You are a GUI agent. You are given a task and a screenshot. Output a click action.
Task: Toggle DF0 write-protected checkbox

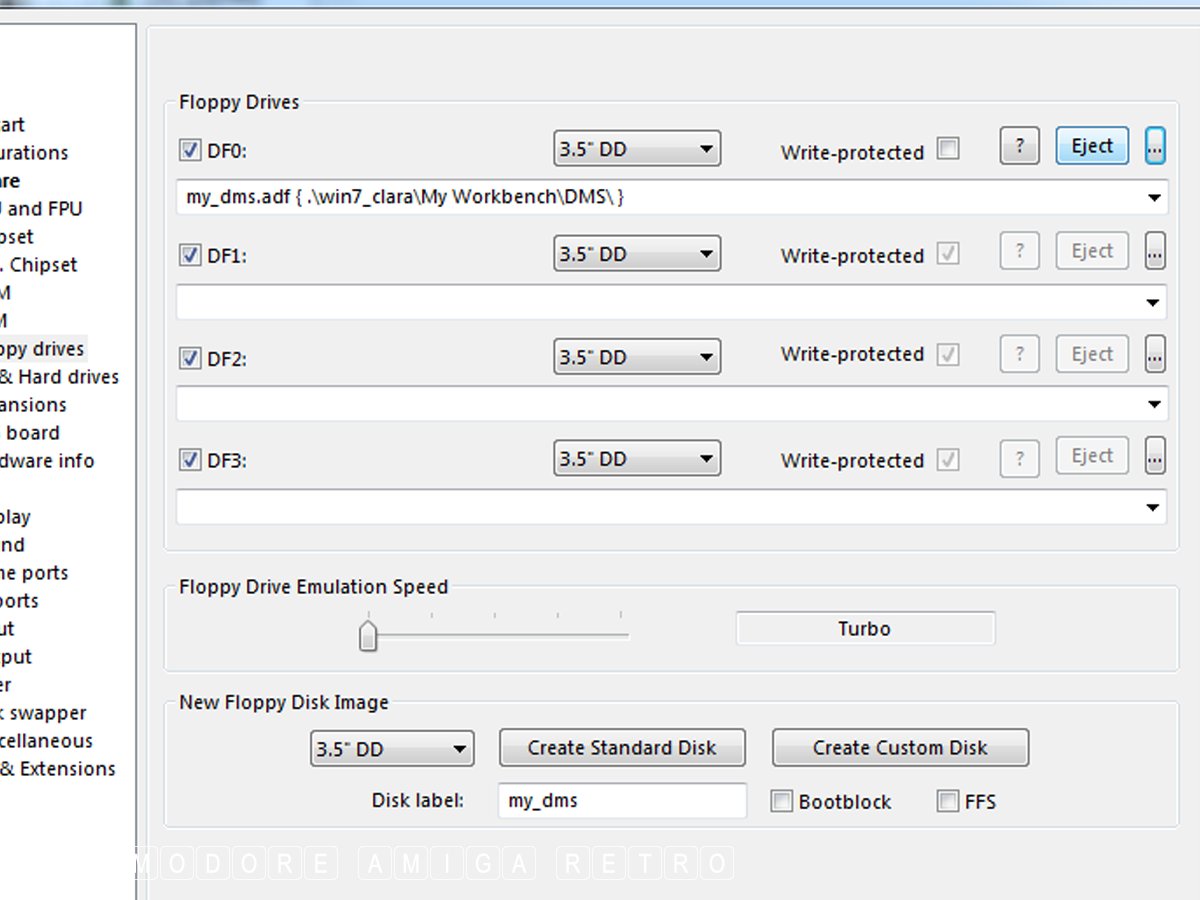point(948,150)
